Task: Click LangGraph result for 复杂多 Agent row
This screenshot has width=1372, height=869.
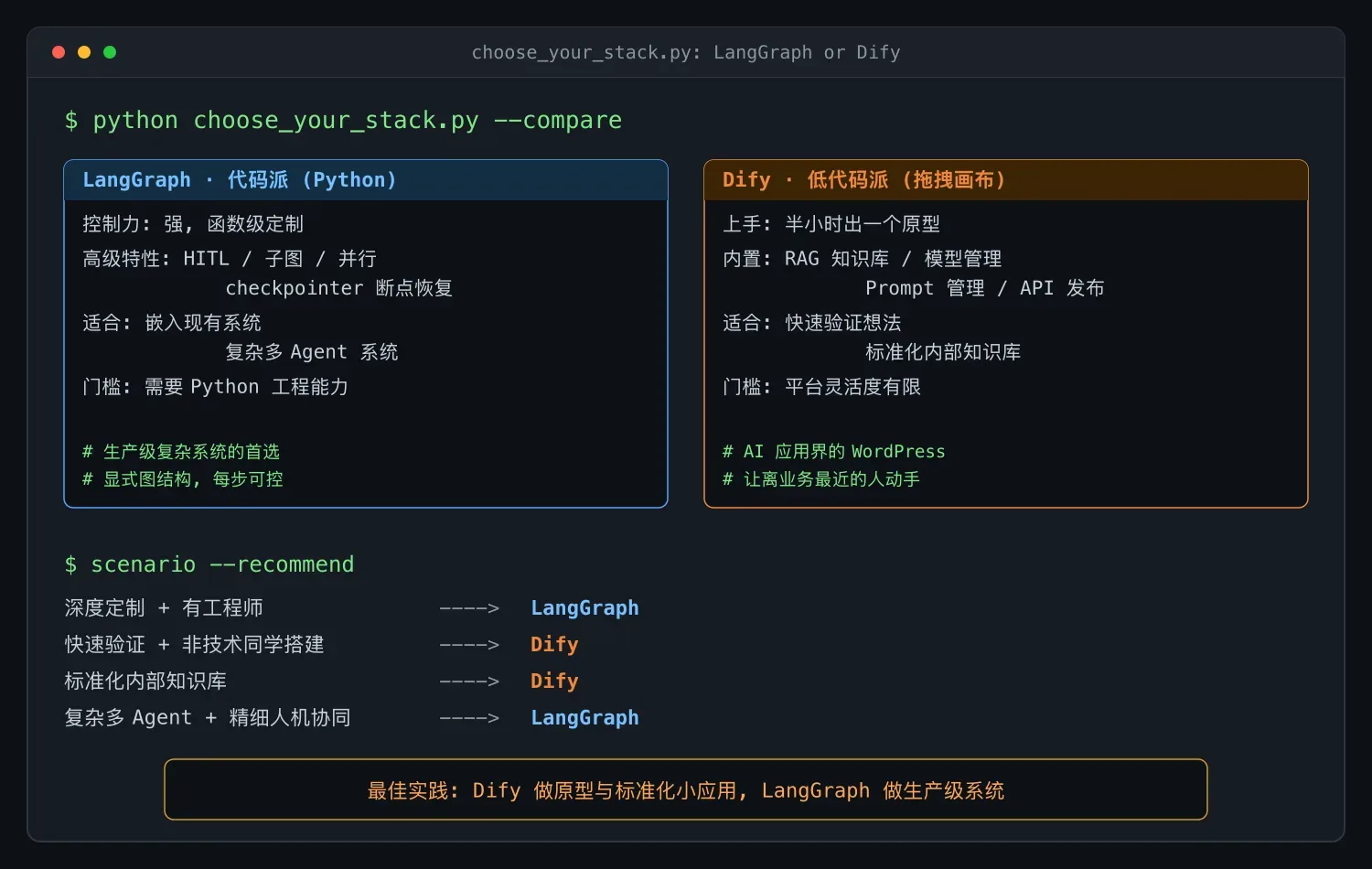Action: (x=585, y=718)
